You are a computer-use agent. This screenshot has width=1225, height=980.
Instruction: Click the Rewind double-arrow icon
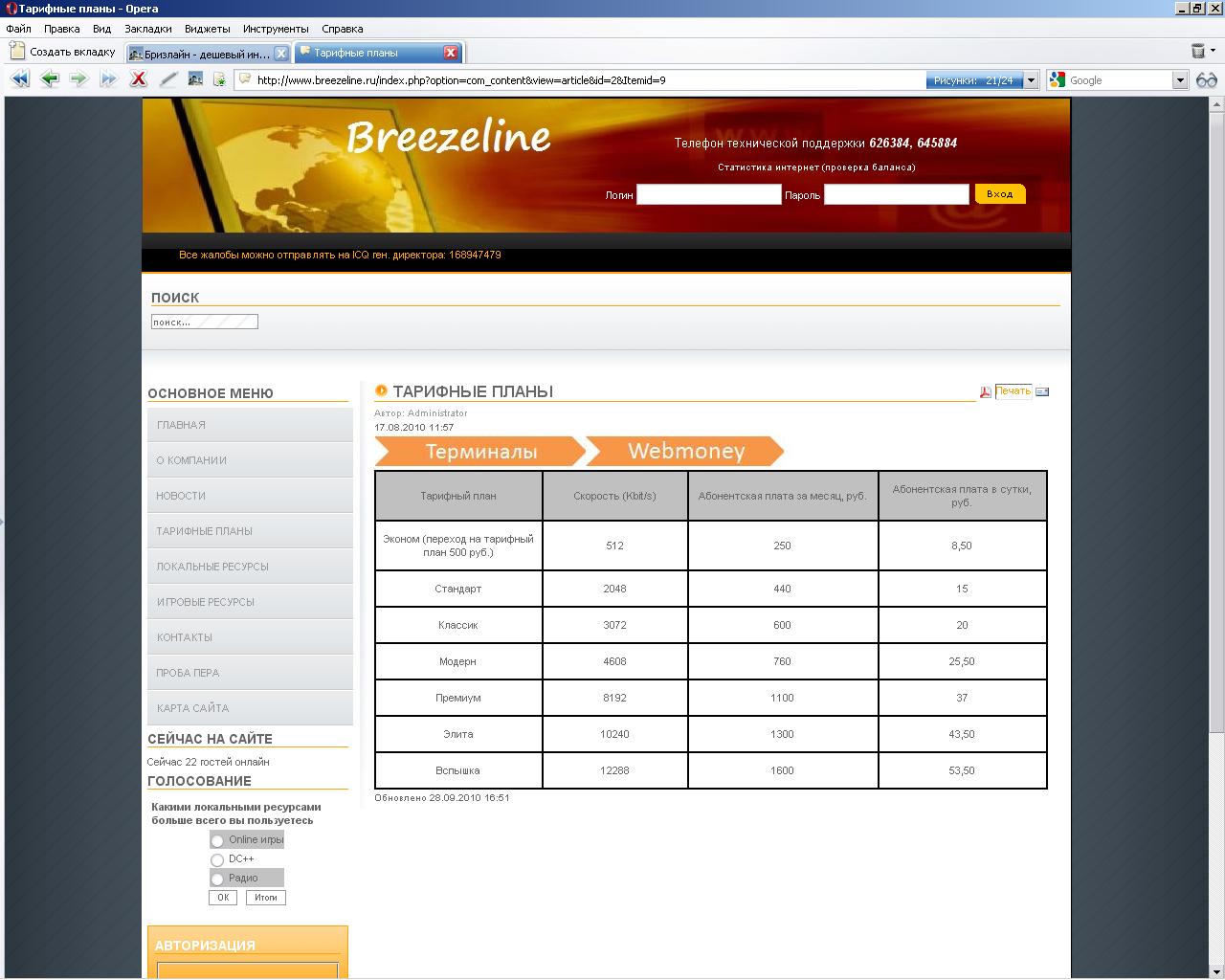tap(19, 79)
